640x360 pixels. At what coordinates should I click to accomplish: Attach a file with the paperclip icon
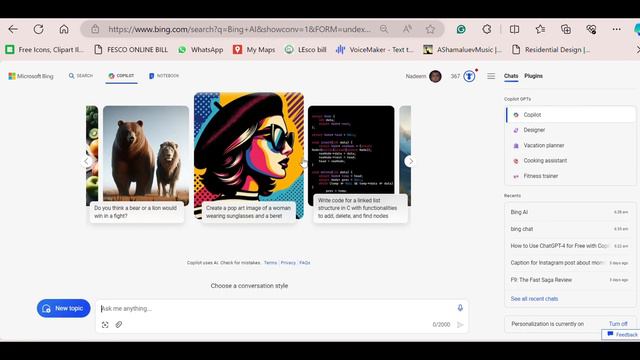point(119,324)
